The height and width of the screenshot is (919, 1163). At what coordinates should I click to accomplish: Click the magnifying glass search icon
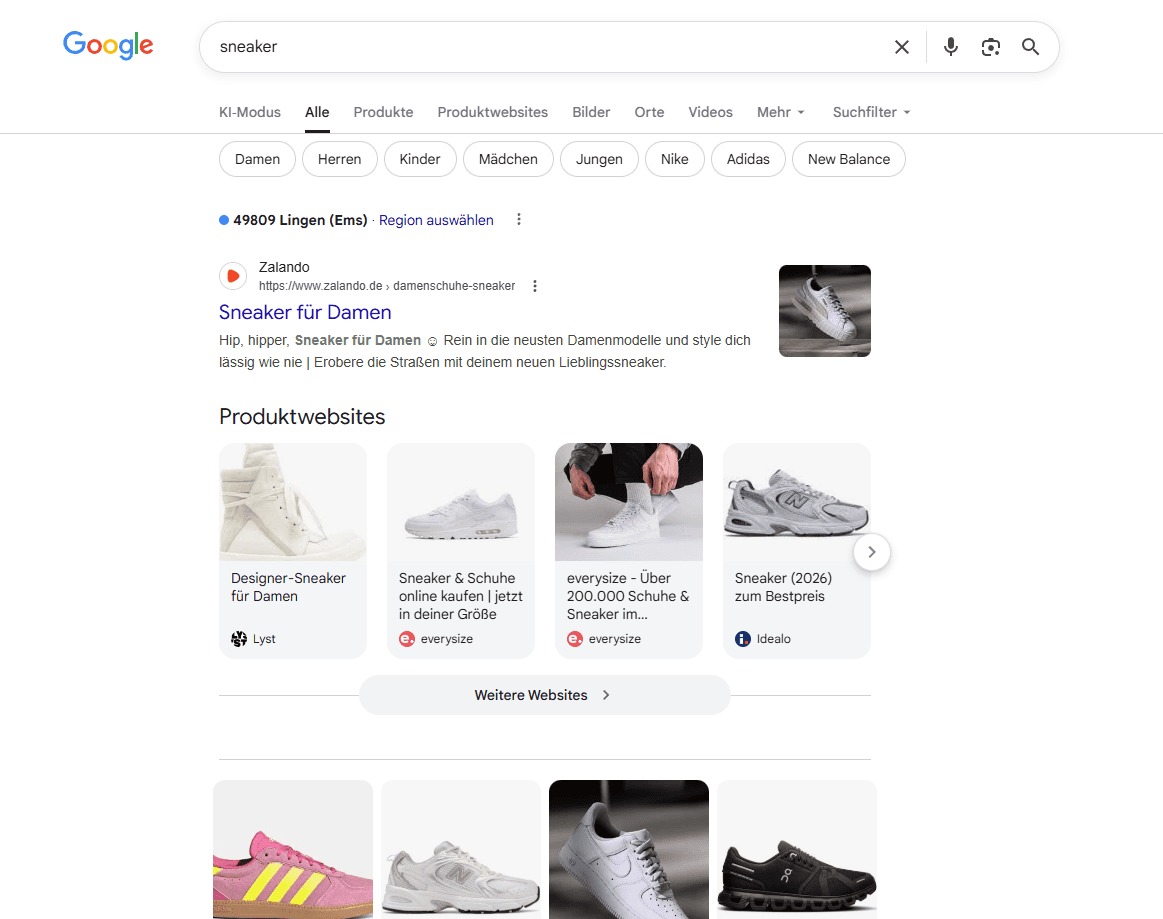click(1030, 47)
